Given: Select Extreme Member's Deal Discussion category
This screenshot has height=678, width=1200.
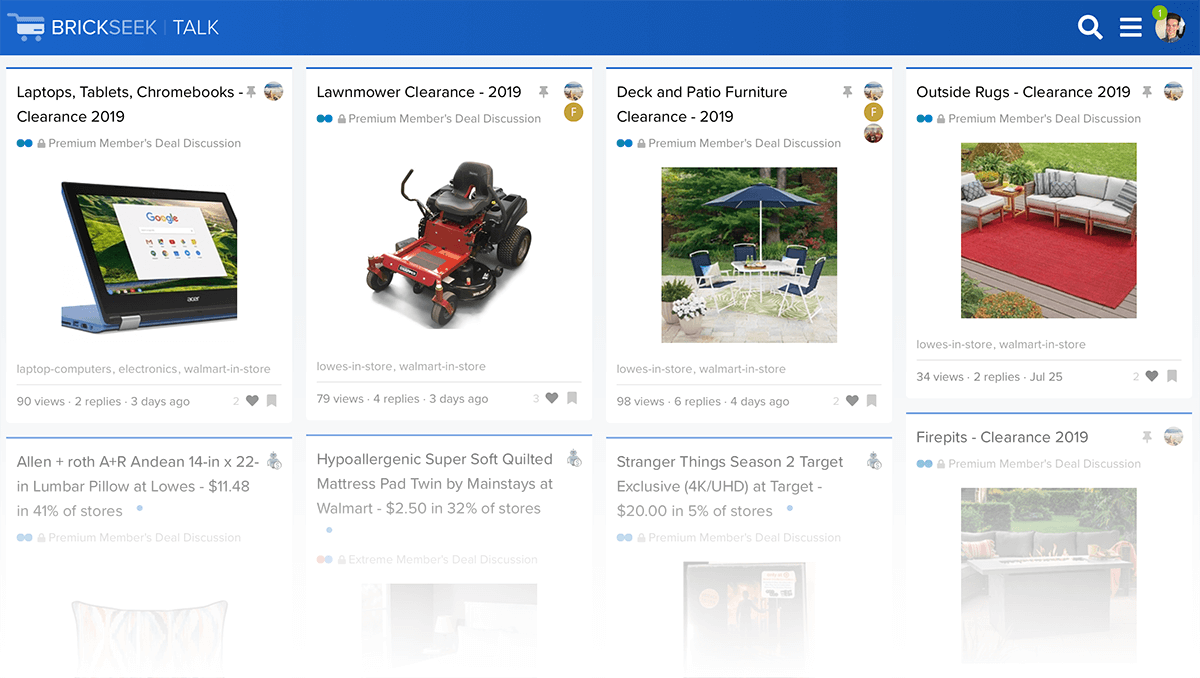Looking at the screenshot, I should (442, 559).
